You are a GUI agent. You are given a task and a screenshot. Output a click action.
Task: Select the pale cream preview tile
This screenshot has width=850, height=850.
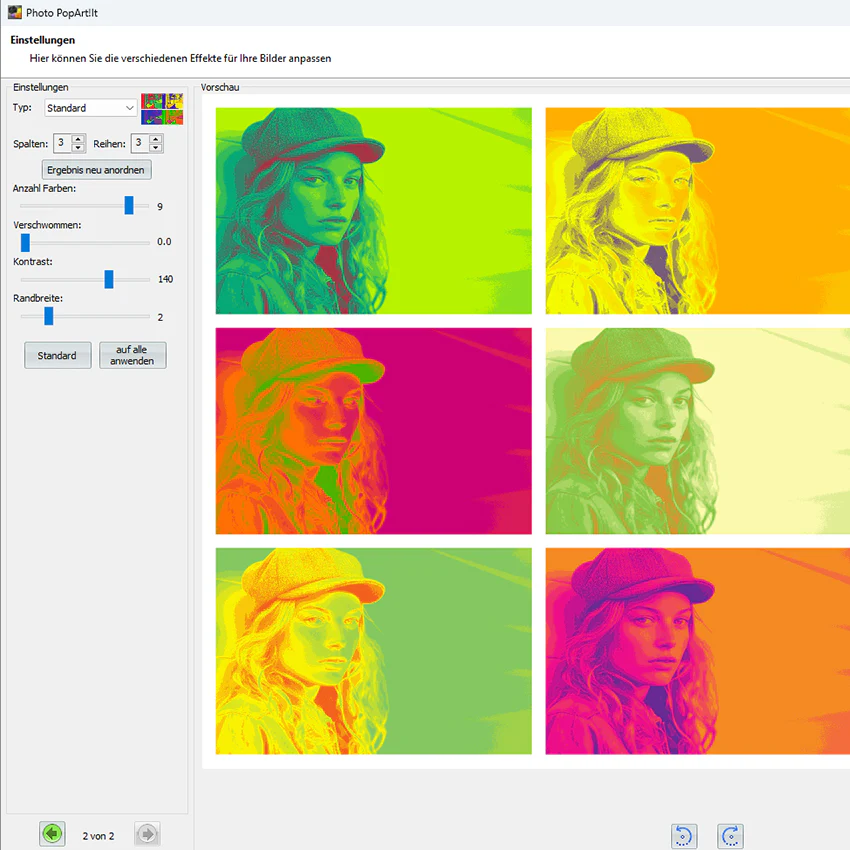pos(698,431)
